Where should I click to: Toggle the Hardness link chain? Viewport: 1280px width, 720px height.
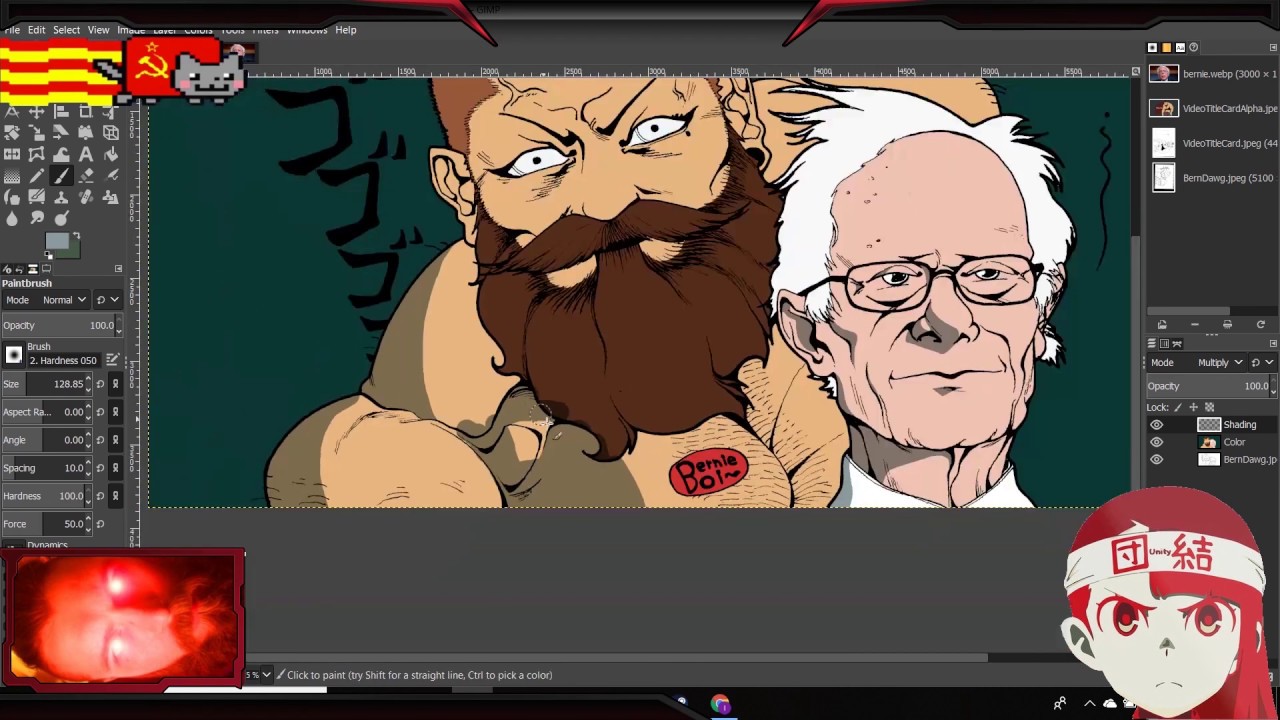point(115,496)
